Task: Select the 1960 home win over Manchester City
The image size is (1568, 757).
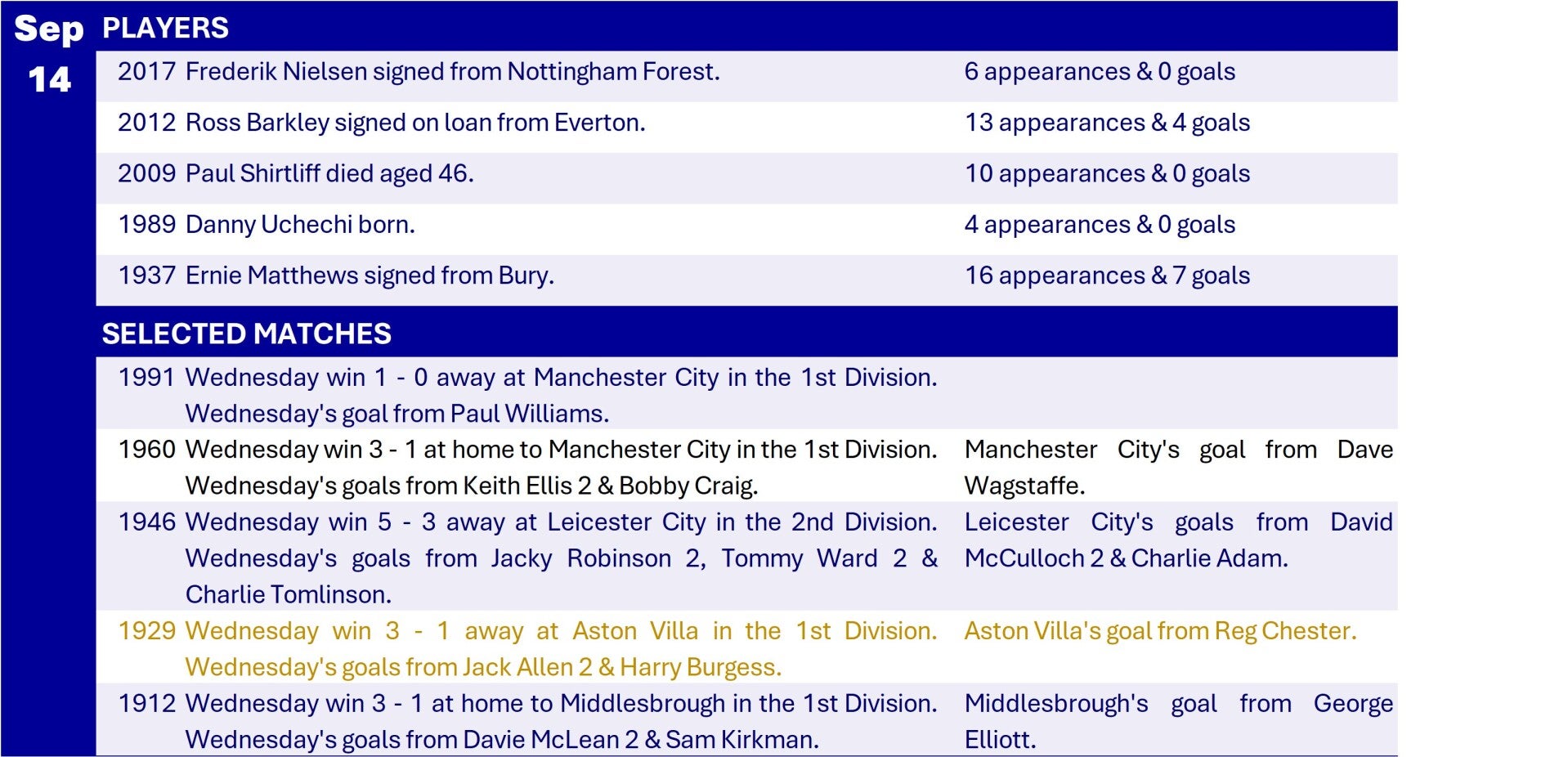Action: pyautogui.click(x=527, y=467)
